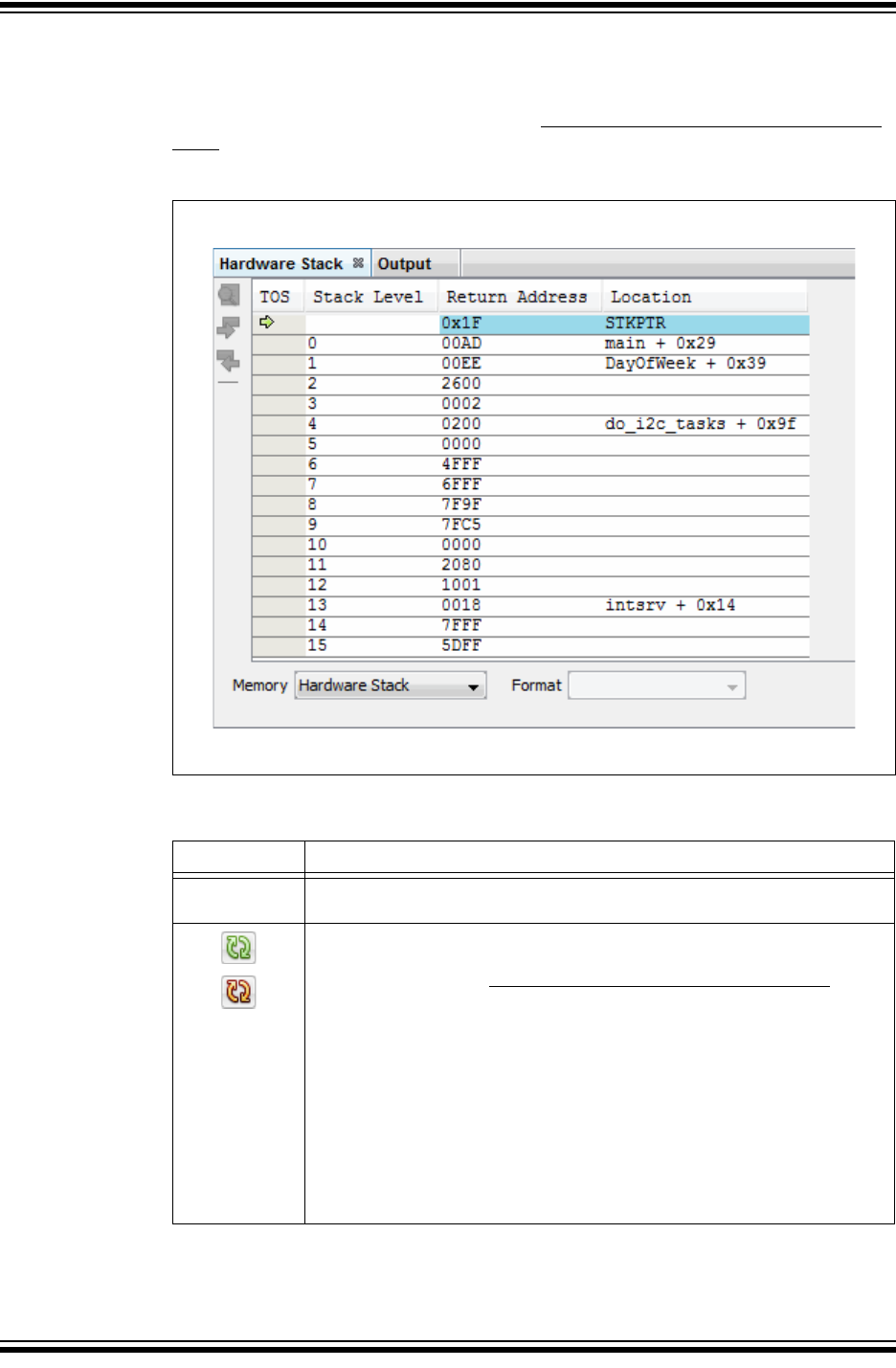Select return address 1001
The height and width of the screenshot is (1368, 896).
click(461, 585)
